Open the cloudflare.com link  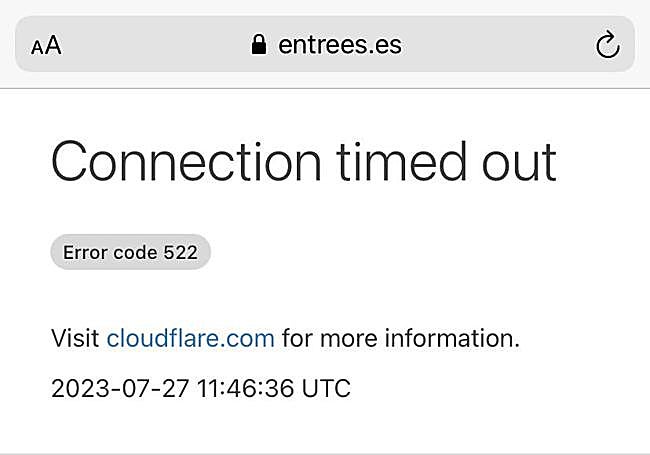pos(190,338)
